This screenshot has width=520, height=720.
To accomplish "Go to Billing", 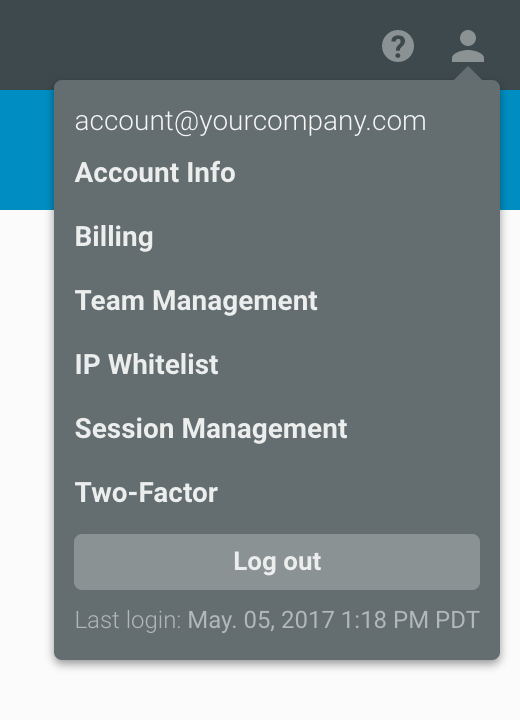I will coord(114,237).
